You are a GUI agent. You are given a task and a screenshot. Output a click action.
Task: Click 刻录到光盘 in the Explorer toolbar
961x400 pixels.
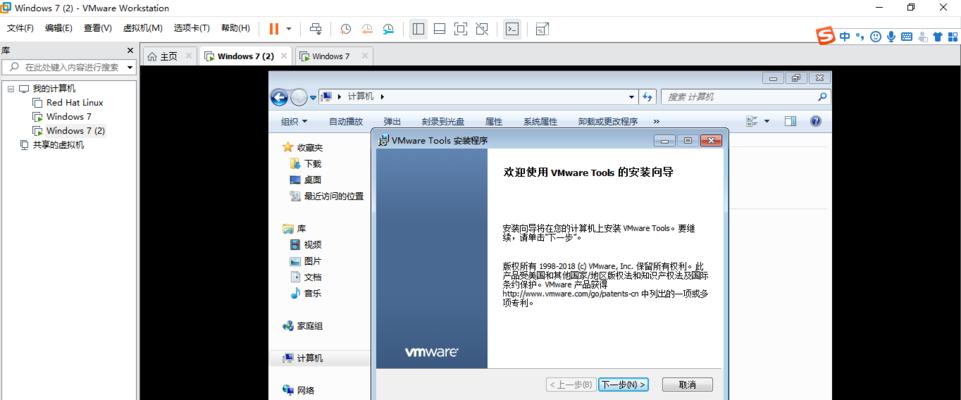443,121
